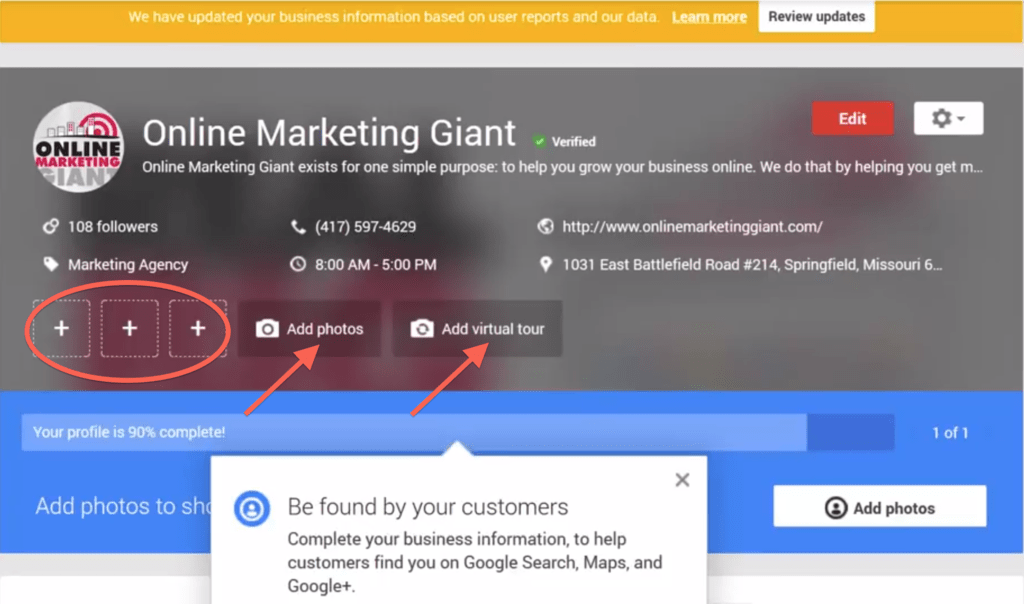Image resolution: width=1024 pixels, height=604 pixels.
Task: Click the first plus photo placeholder
Action: tap(61, 328)
